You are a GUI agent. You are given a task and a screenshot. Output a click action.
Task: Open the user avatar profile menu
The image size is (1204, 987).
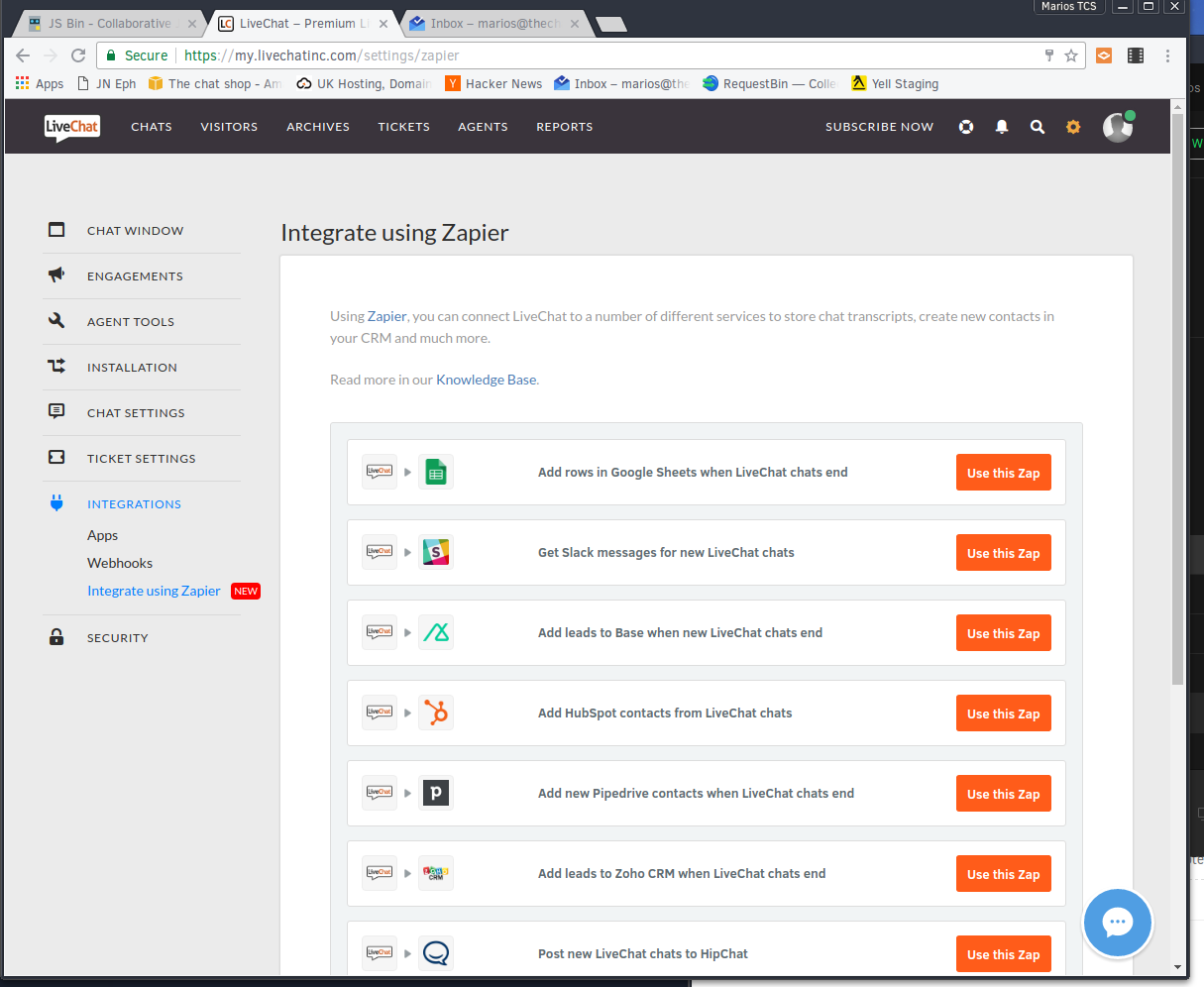coord(1119,127)
